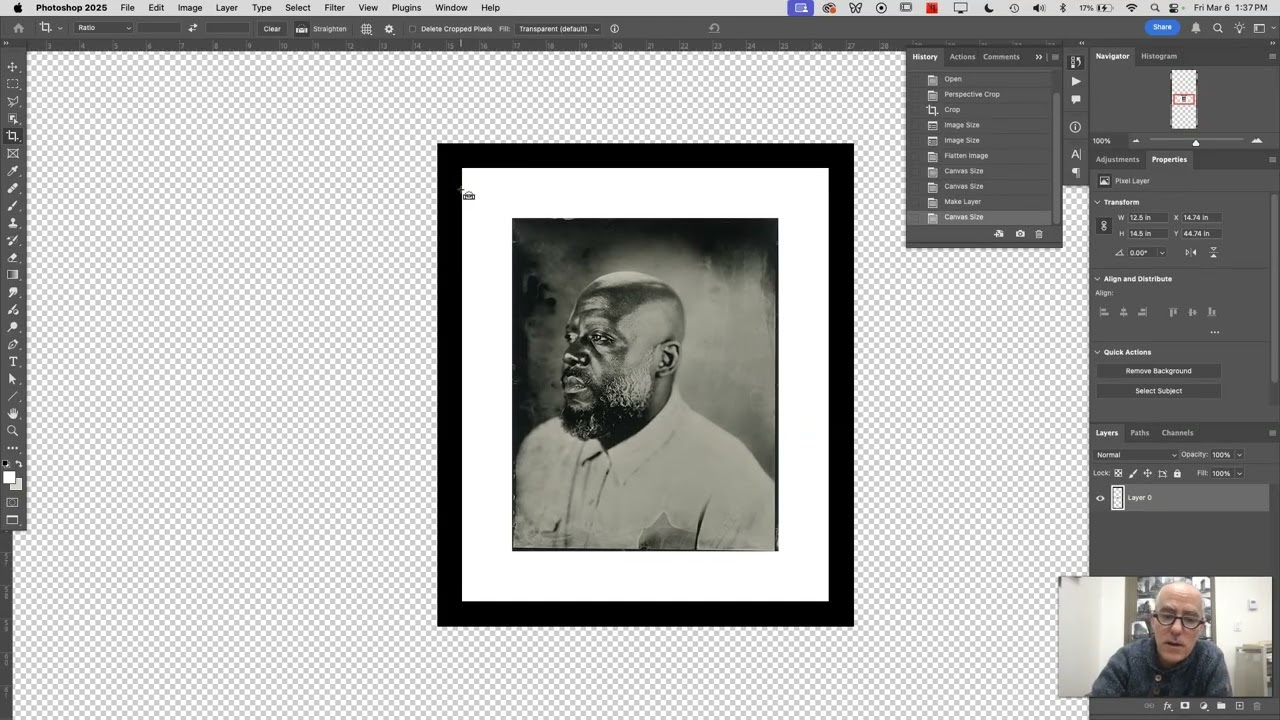Select the Spot Healing Brush tool

(x=13, y=188)
